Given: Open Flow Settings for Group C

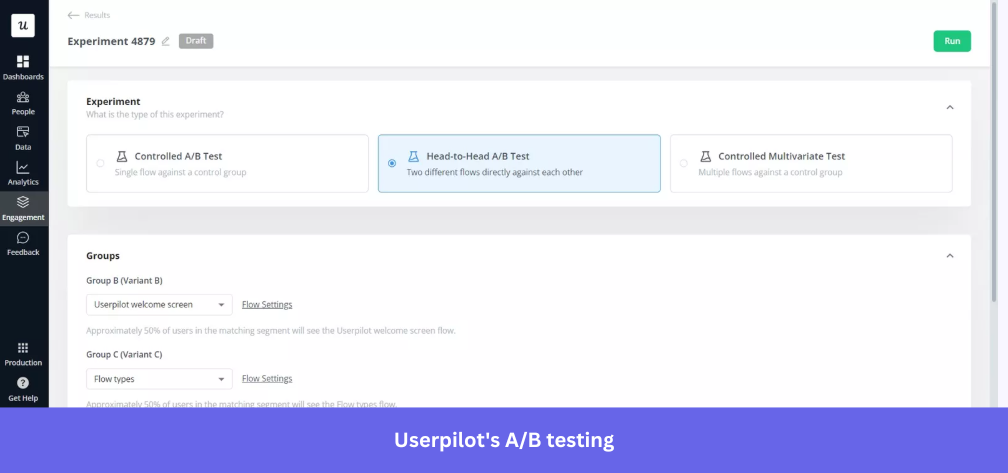Looking at the screenshot, I should (x=267, y=379).
